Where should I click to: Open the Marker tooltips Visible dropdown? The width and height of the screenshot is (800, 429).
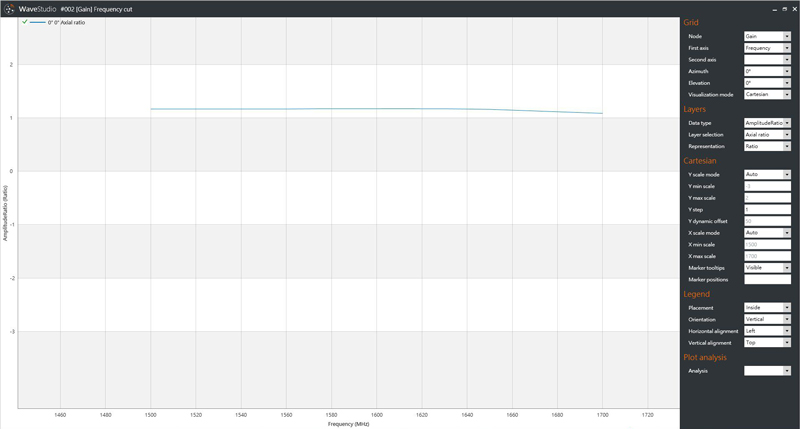pos(767,268)
